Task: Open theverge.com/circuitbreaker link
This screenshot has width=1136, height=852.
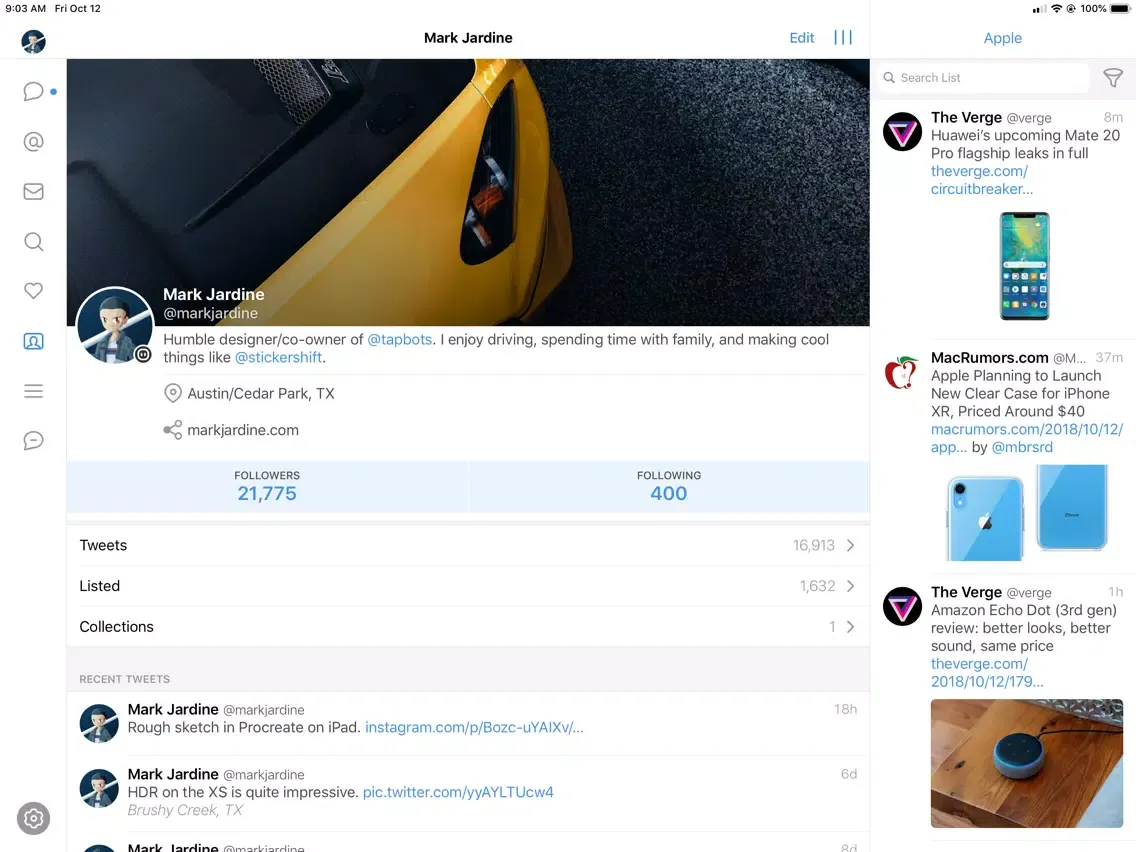Action: pyautogui.click(x=982, y=180)
